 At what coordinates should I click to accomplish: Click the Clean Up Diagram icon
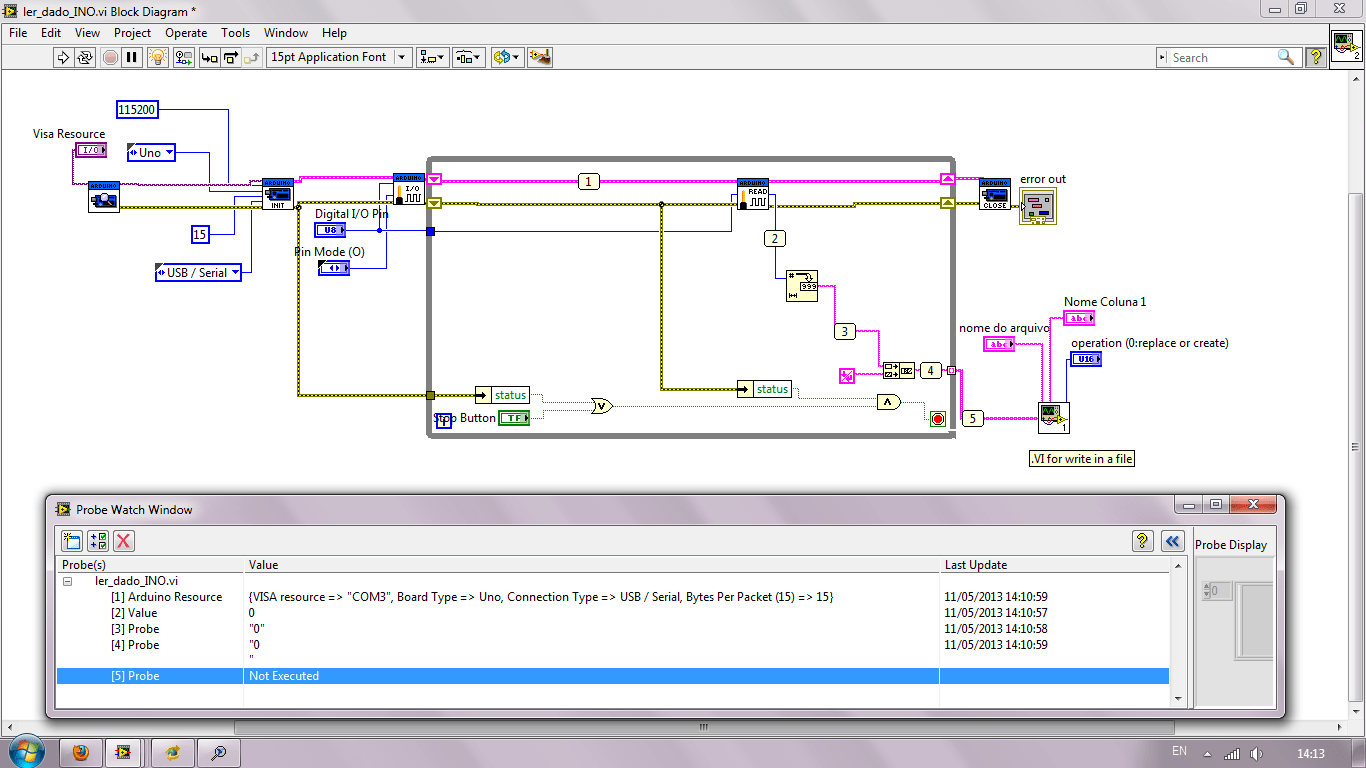[541, 57]
